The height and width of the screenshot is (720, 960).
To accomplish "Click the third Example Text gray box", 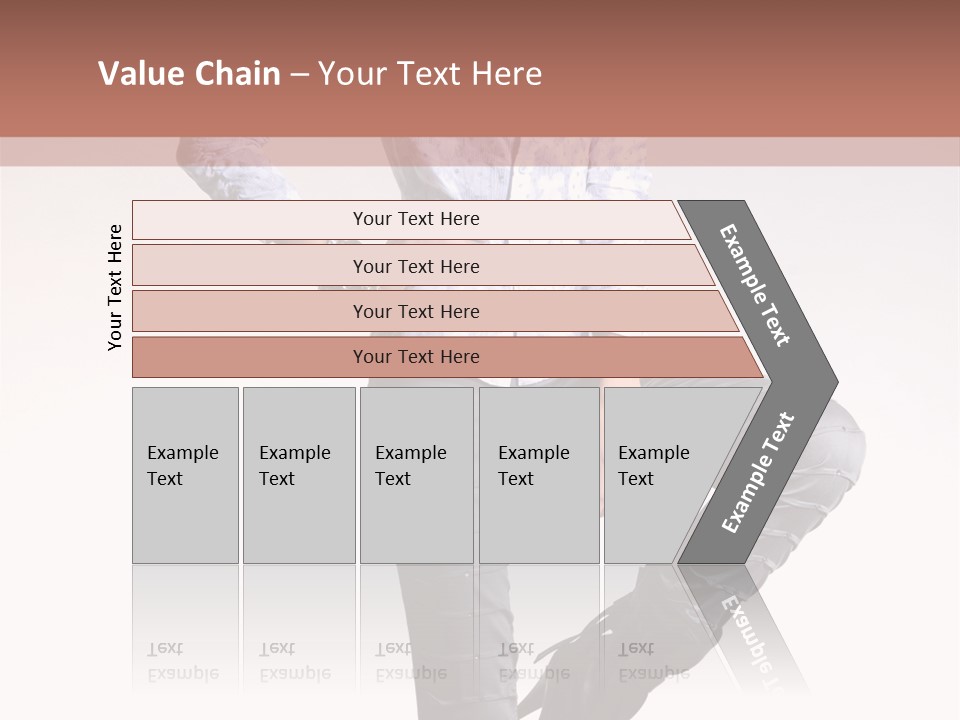I will [415, 475].
